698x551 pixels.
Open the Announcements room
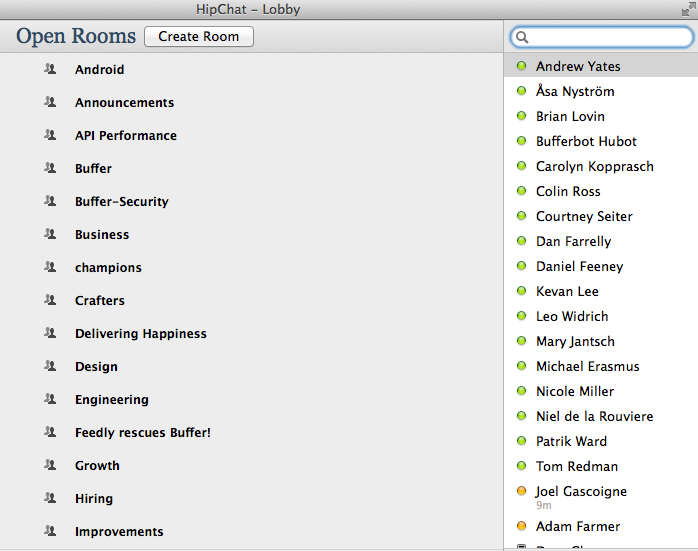125,102
